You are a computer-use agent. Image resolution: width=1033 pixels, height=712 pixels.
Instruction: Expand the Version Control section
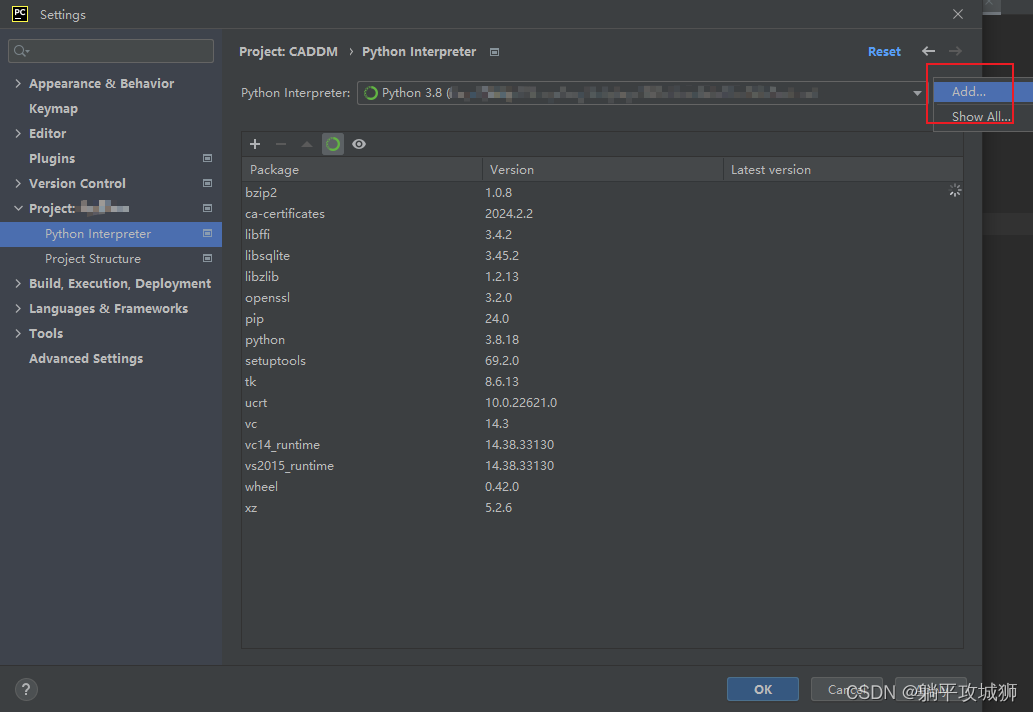[18, 183]
